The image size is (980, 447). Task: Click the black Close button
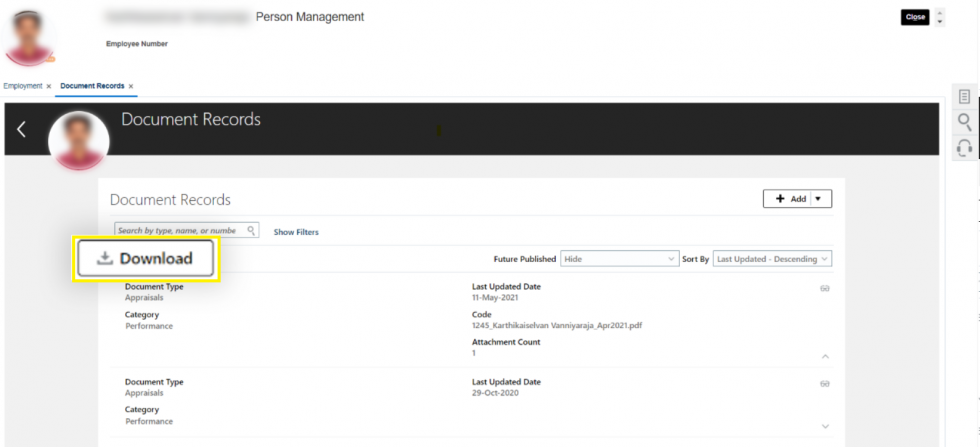915,17
